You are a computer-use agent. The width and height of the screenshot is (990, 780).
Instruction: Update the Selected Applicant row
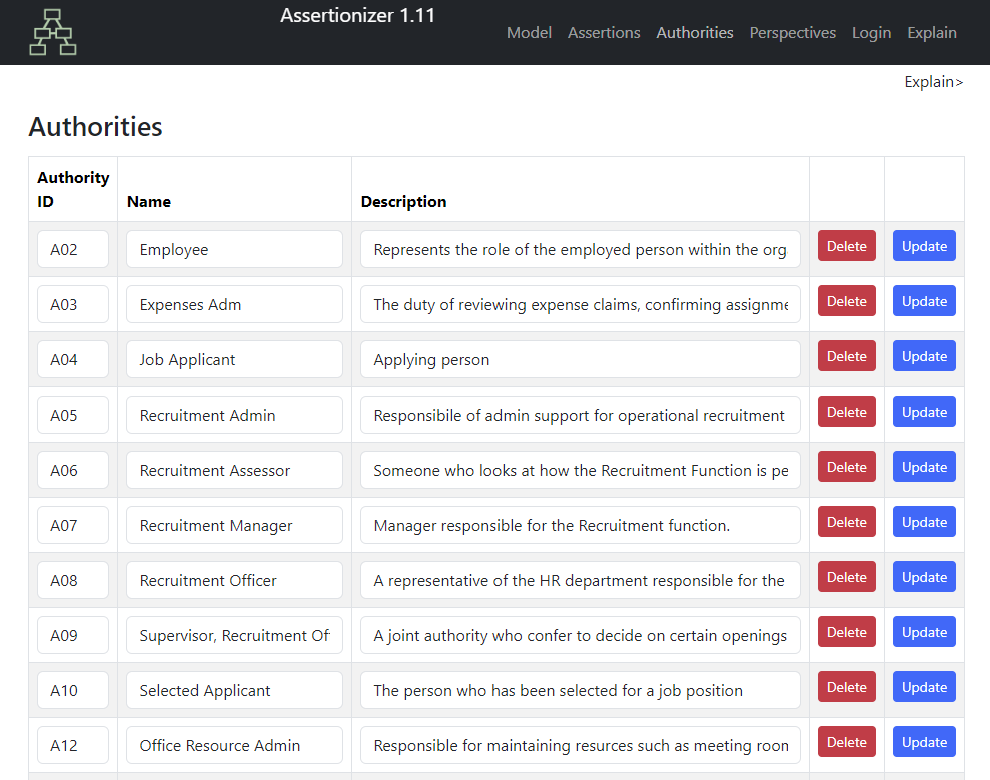924,687
